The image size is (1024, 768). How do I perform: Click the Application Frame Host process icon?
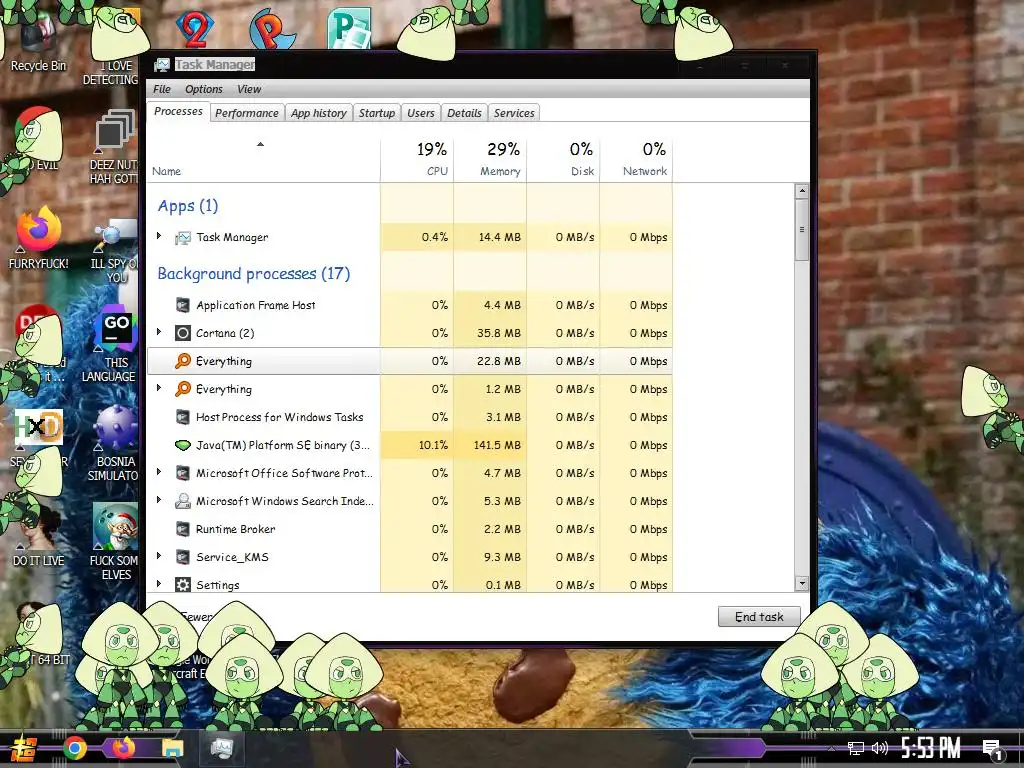tap(183, 305)
